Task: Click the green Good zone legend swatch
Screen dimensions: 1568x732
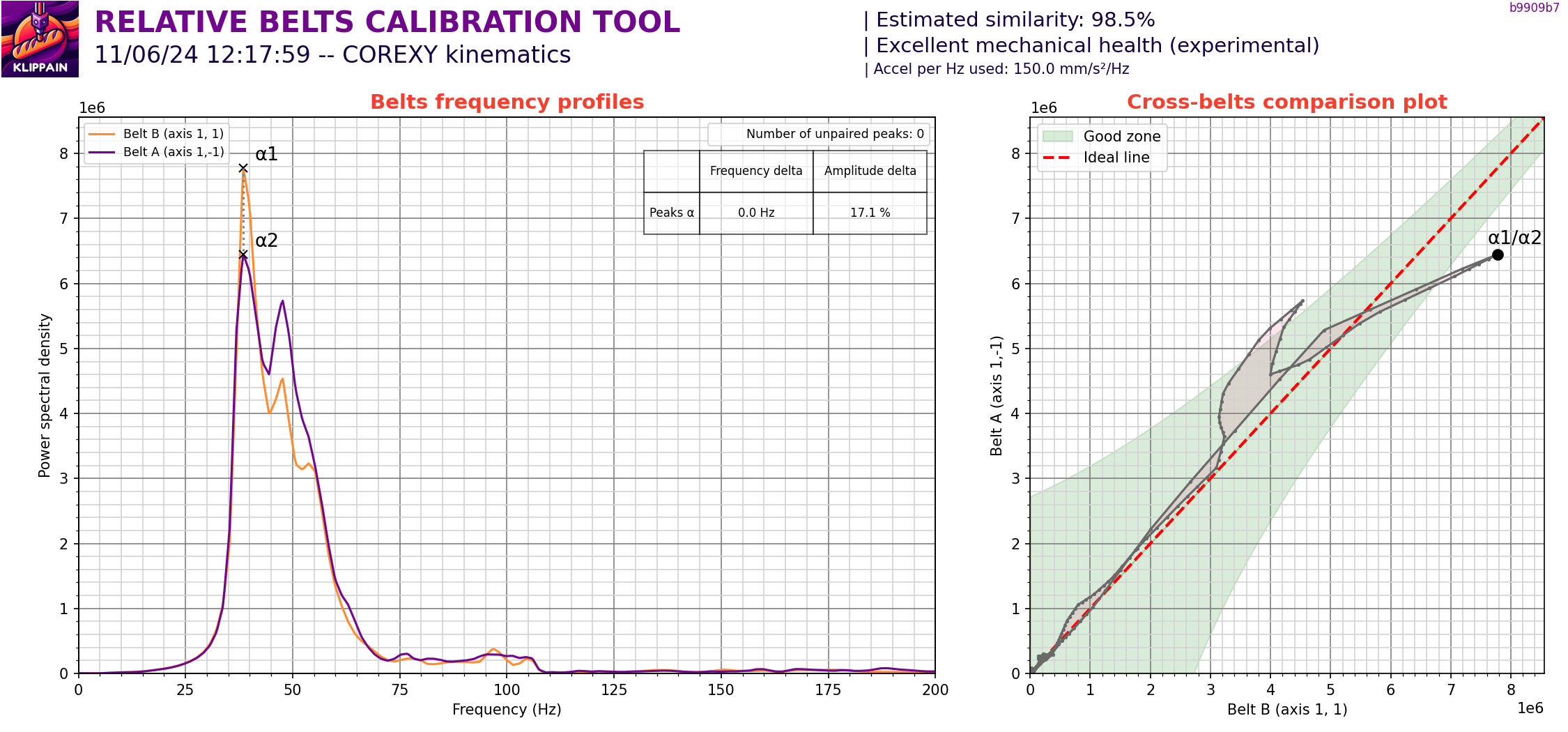Action: tap(1057, 137)
